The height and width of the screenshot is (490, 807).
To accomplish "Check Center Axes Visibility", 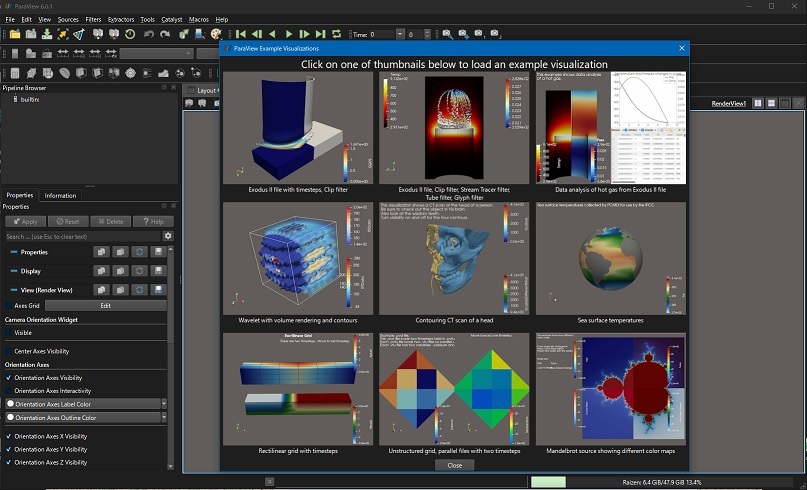I will (8, 351).
